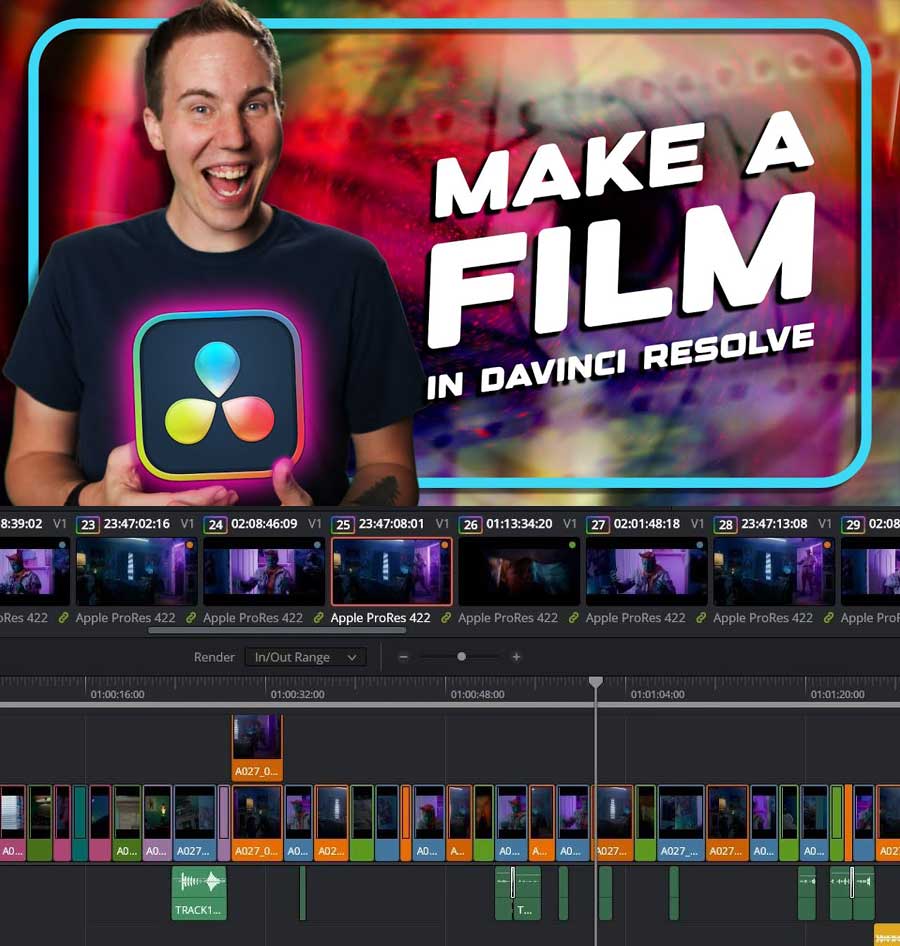The height and width of the screenshot is (946, 900).
Task: Click the blue color dot on clip 27 thumbnail
Action: click(x=700, y=545)
